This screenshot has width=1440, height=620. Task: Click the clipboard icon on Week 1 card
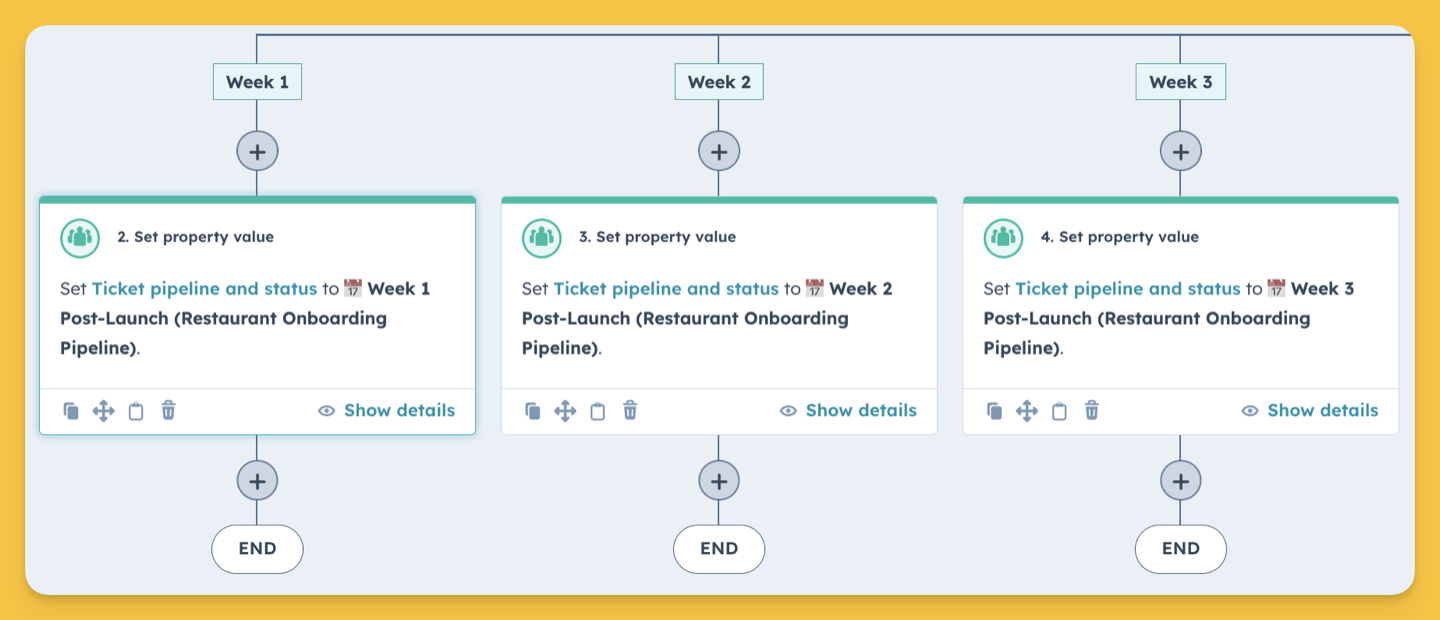pyautogui.click(x=136, y=411)
